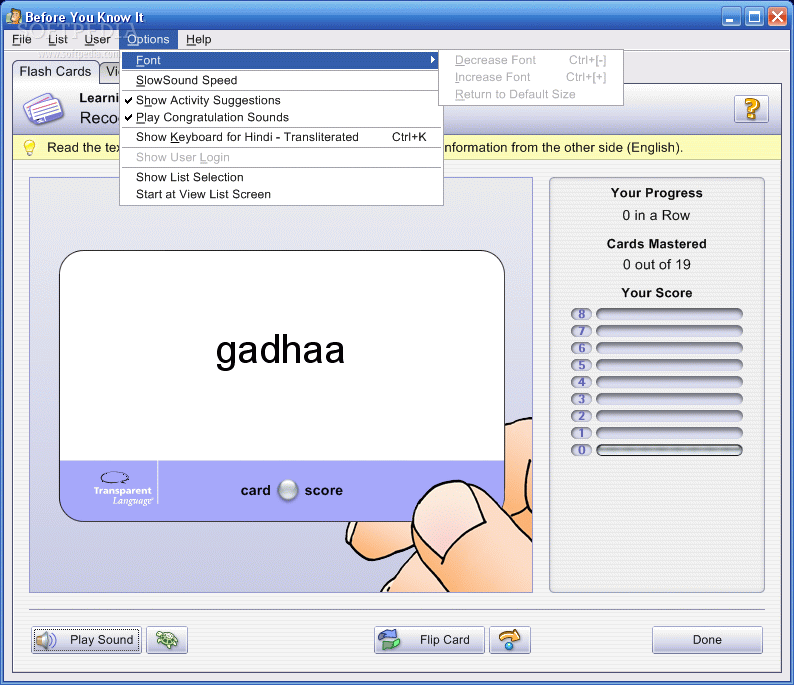This screenshot has height=685, width=794.
Task: Select score level 5 badge
Action: click(x=581, y=365)
